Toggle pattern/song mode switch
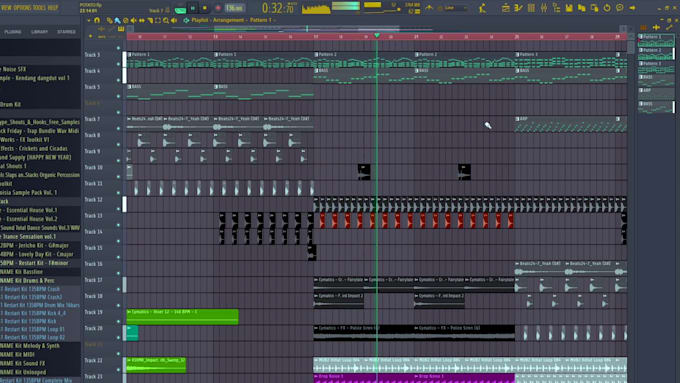Viewport: 680px width, 383px height. [180, 8]
